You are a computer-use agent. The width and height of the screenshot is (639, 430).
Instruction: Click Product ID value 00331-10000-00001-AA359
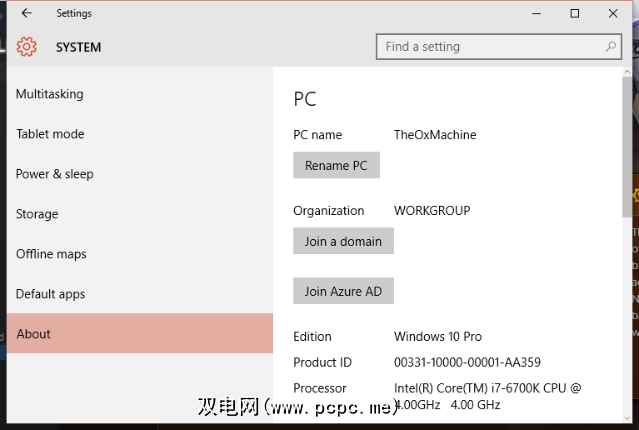pyautogui.click(x=467, y=362)
